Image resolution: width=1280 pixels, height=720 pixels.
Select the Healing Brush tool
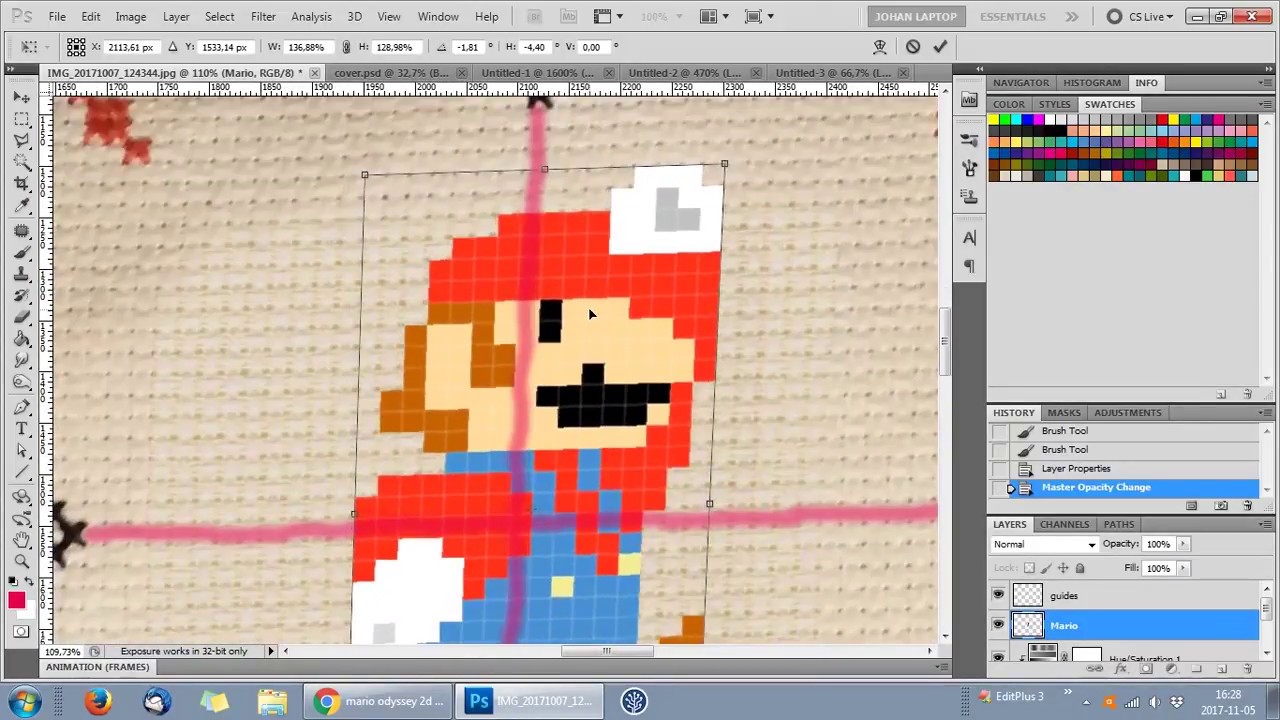point(22,231)
